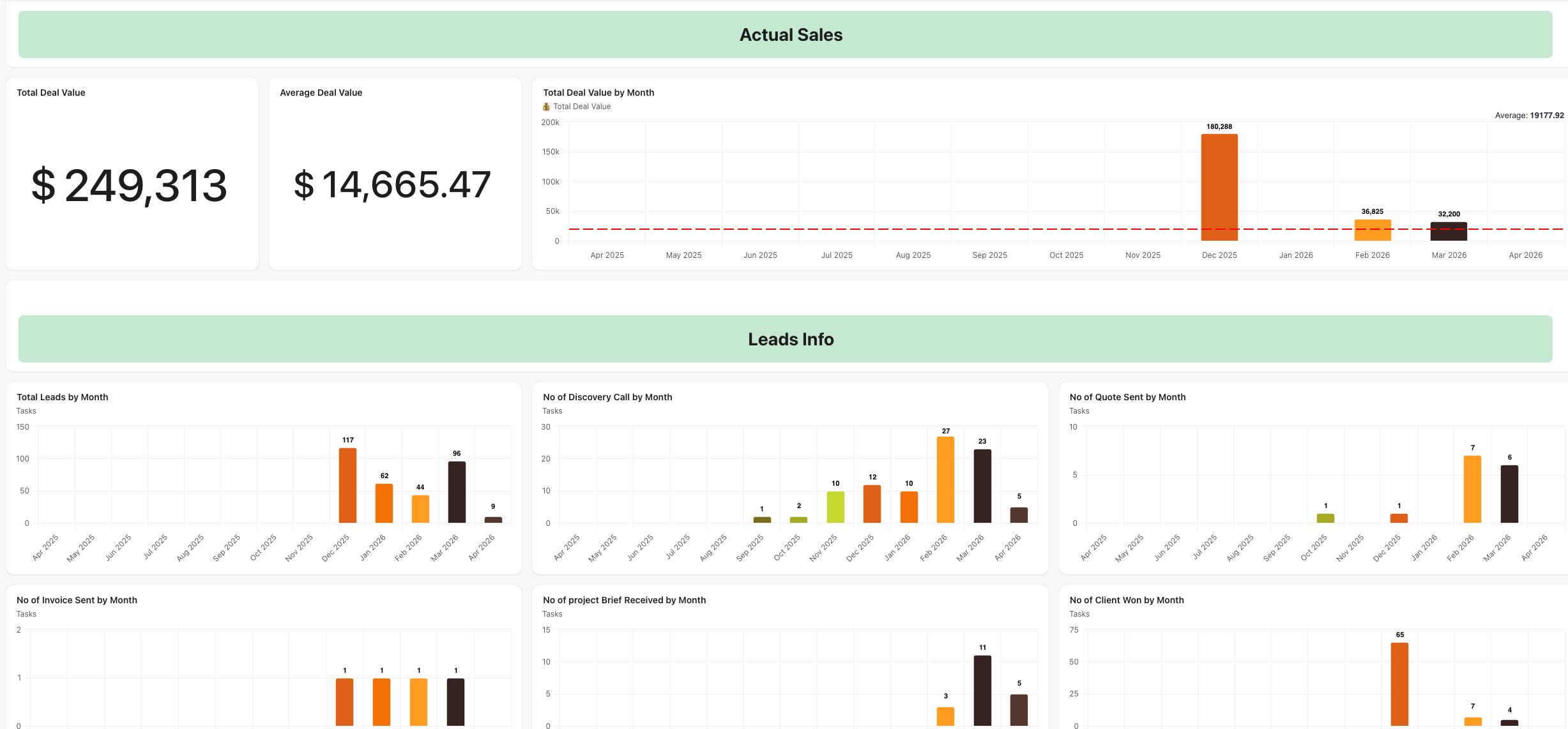This screenshot has height=729, width=1568.
Task: Click the Average 19177.92 label on chart
Action: 1529,116
